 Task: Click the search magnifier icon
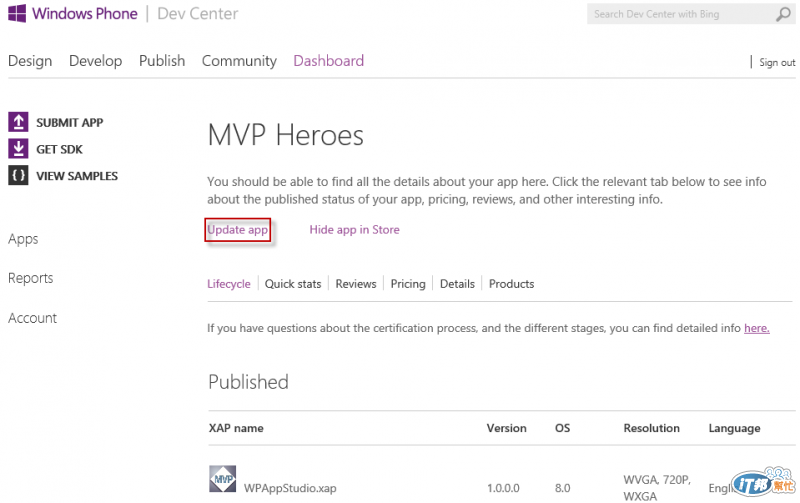pos(783,14)
